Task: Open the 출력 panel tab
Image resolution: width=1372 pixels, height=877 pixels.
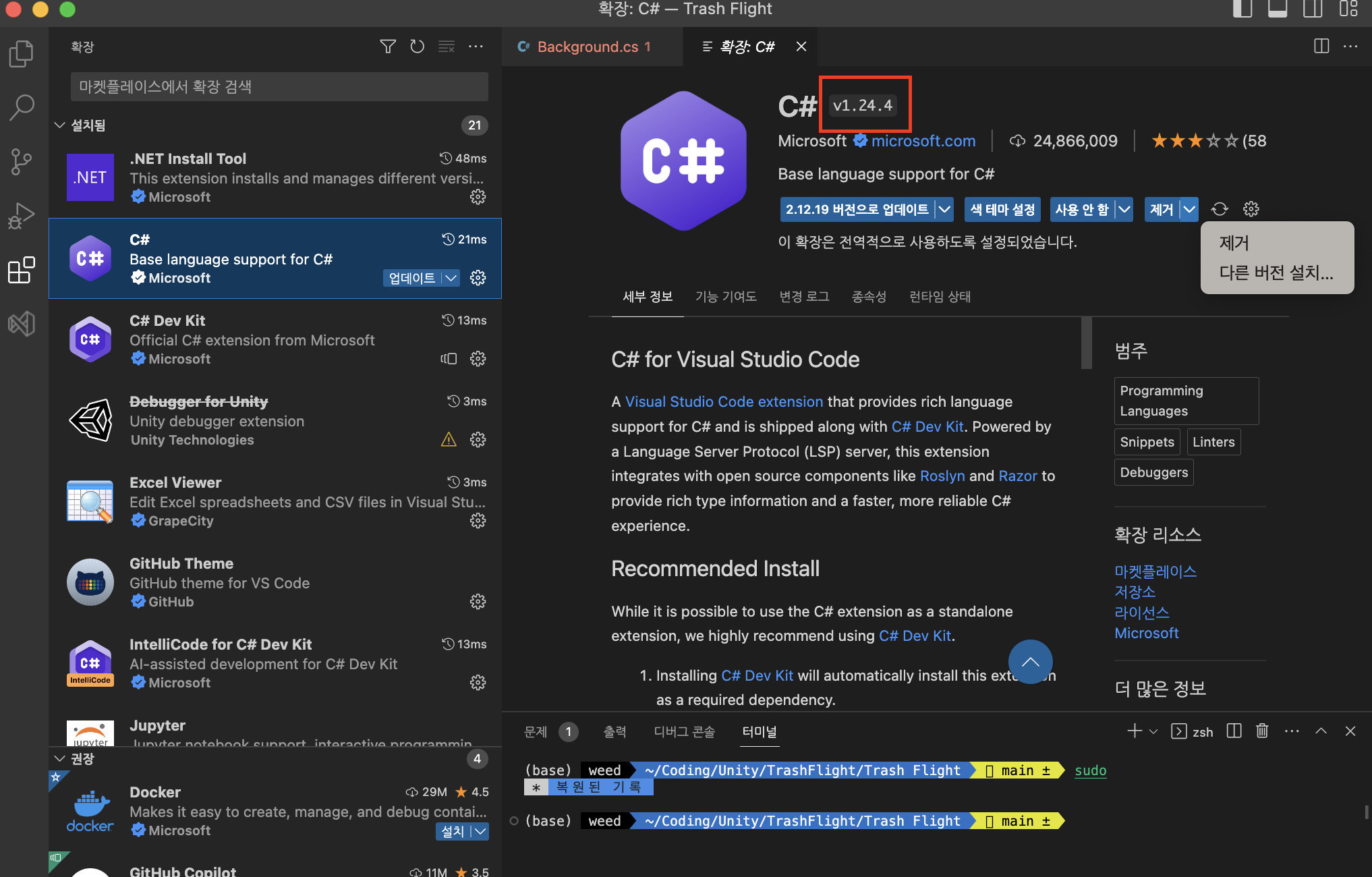Action: 614,731
